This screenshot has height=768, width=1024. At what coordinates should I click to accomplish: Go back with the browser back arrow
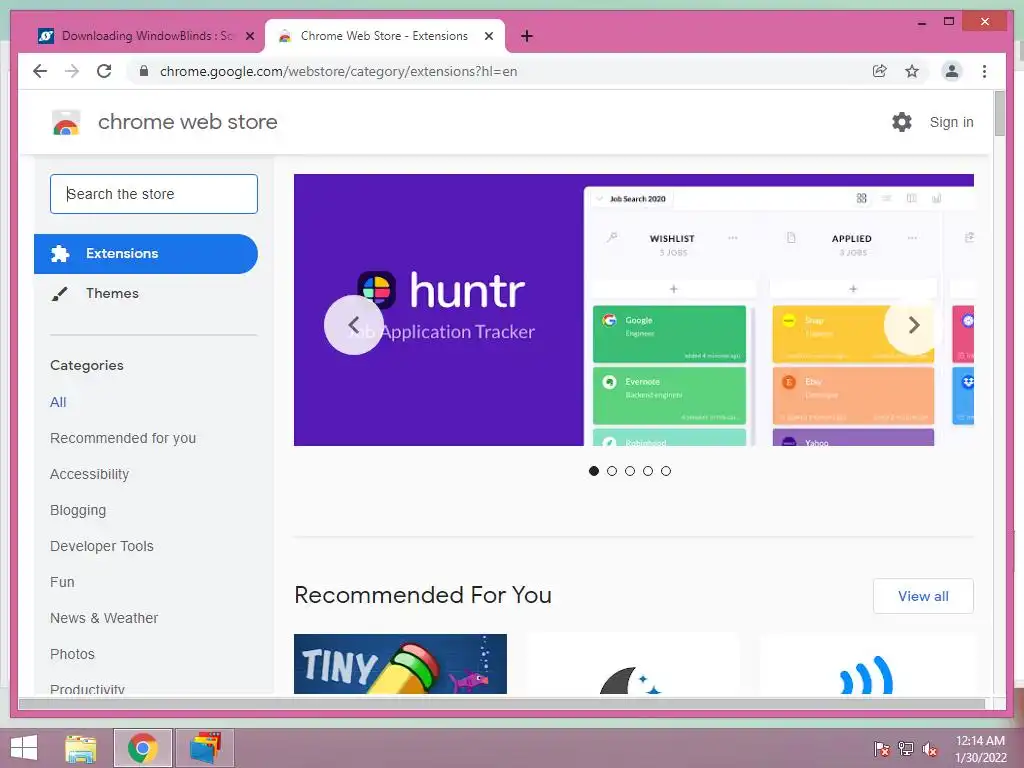pos(40,71)
